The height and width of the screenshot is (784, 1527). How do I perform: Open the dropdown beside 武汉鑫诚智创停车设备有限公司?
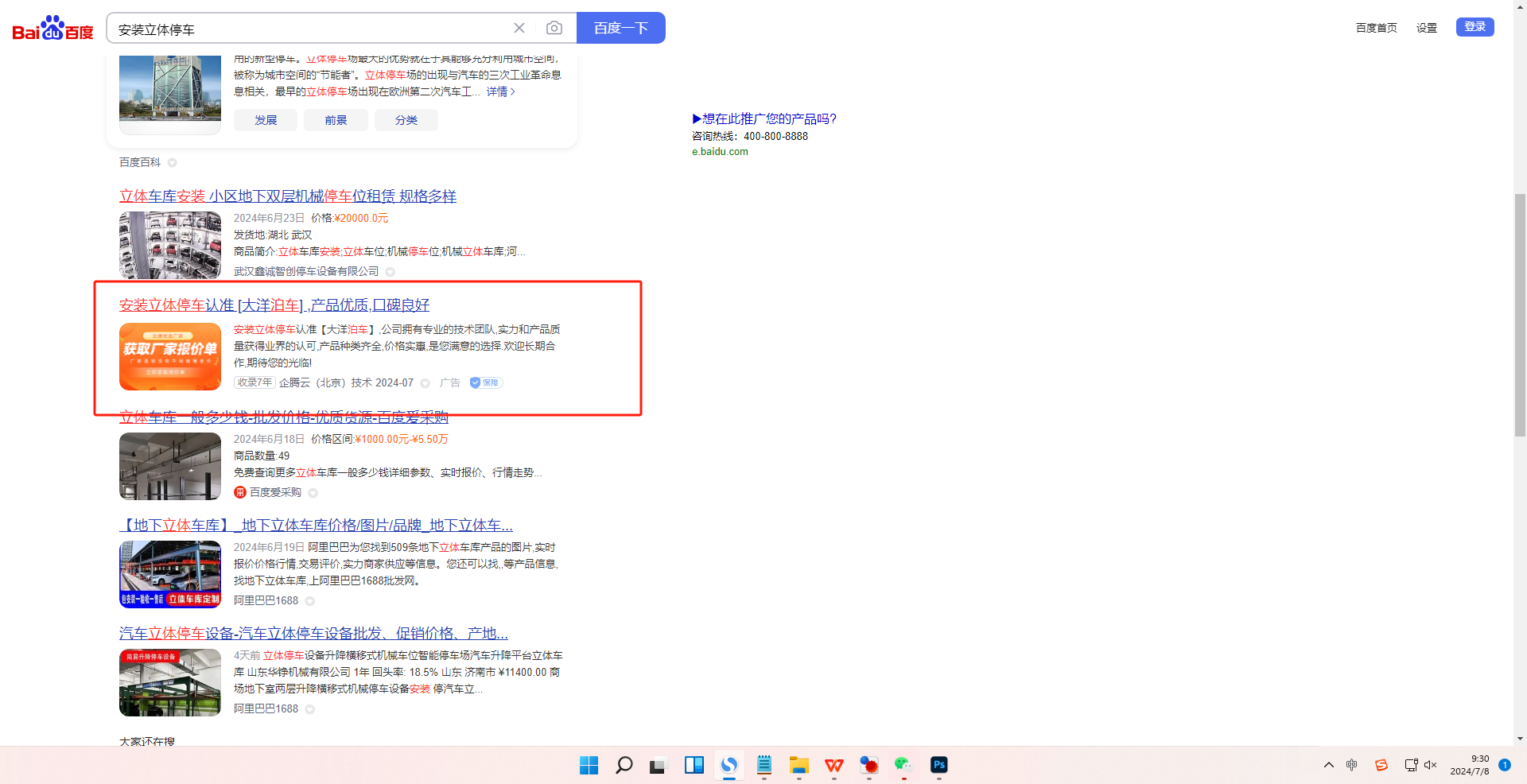tap(390, 272)
